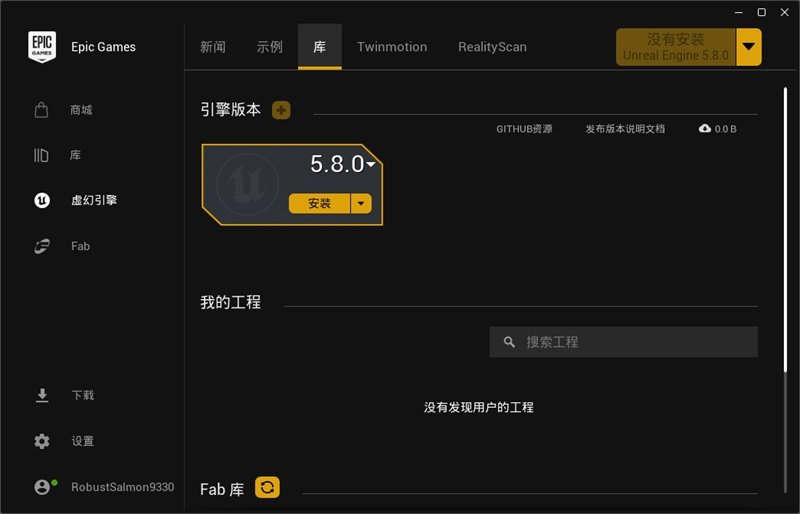
Task: Click the Epic Games title text
Action: (x=104, y=47)
